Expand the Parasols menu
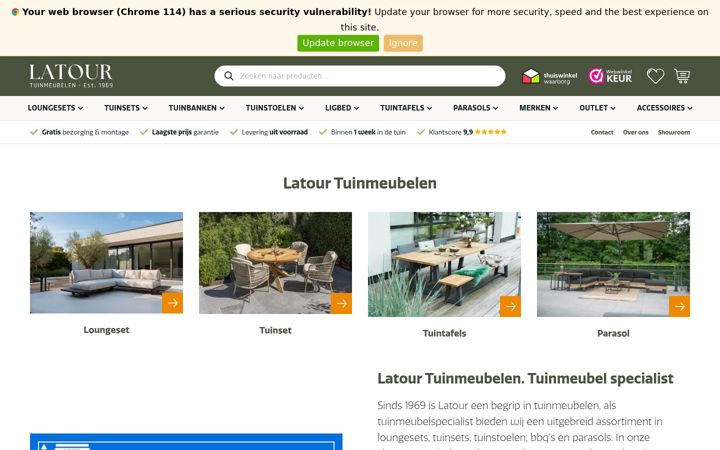This screenshot has width=720, height=450. 476,108
